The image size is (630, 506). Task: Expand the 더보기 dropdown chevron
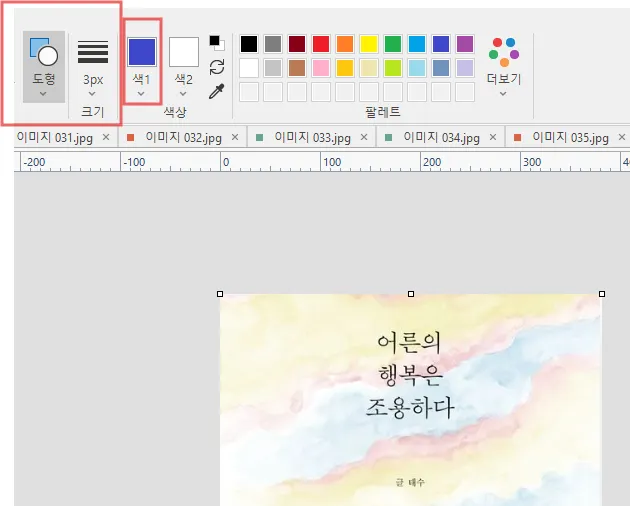503,94
